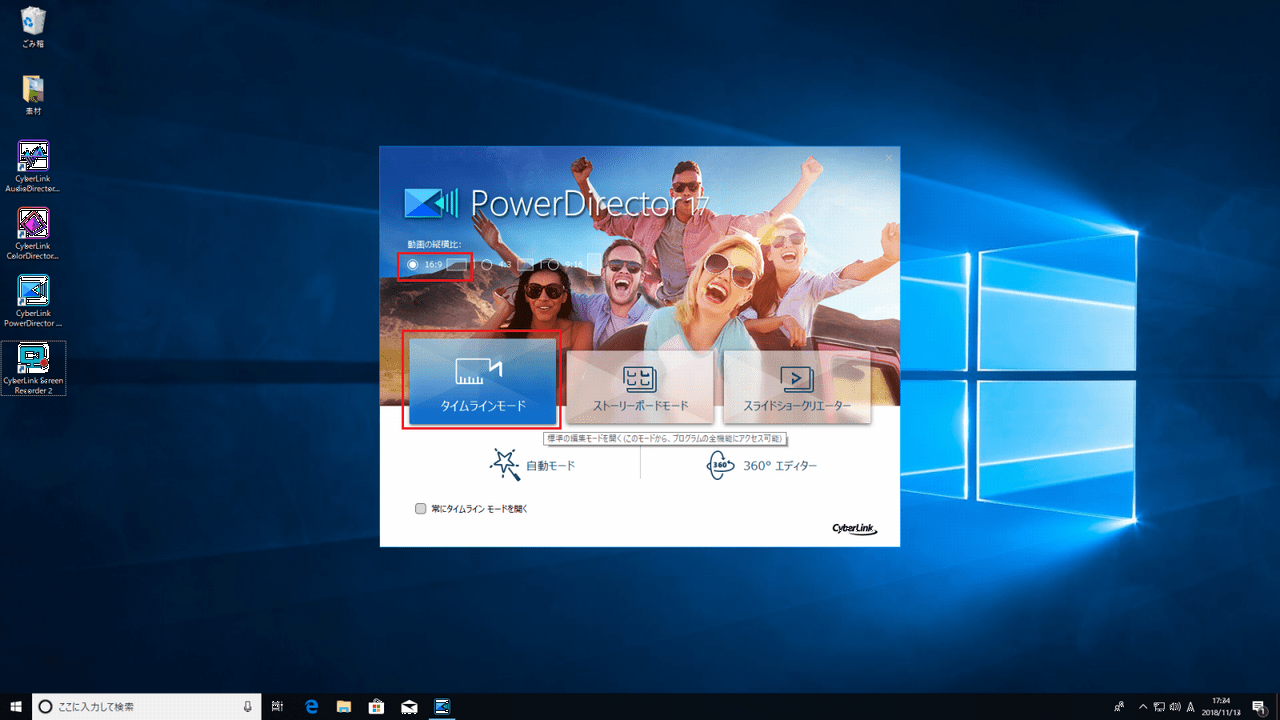Open File Explorer from the taskbar
1280x720 pixels.
click(343, 706)
